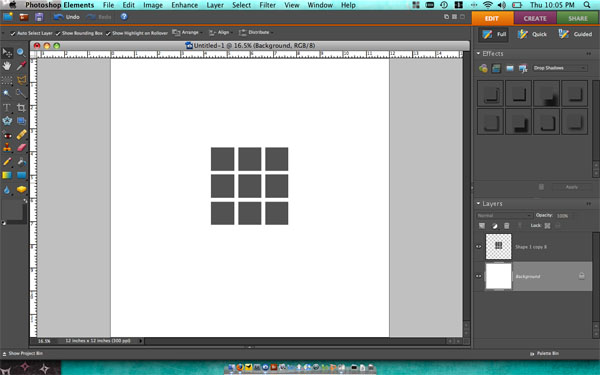This screenshot has width=600, height=375.
Task: Open the Opacity 100% field
Action: click(563, 216)
